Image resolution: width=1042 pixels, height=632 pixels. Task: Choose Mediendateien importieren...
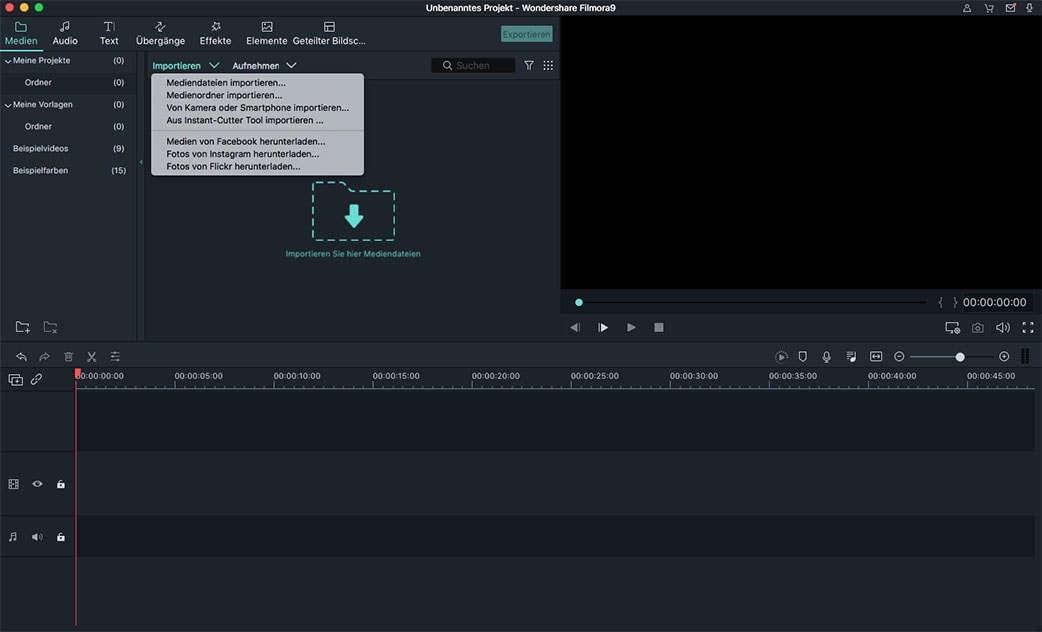pyautogui.click(x=226, y=82)
